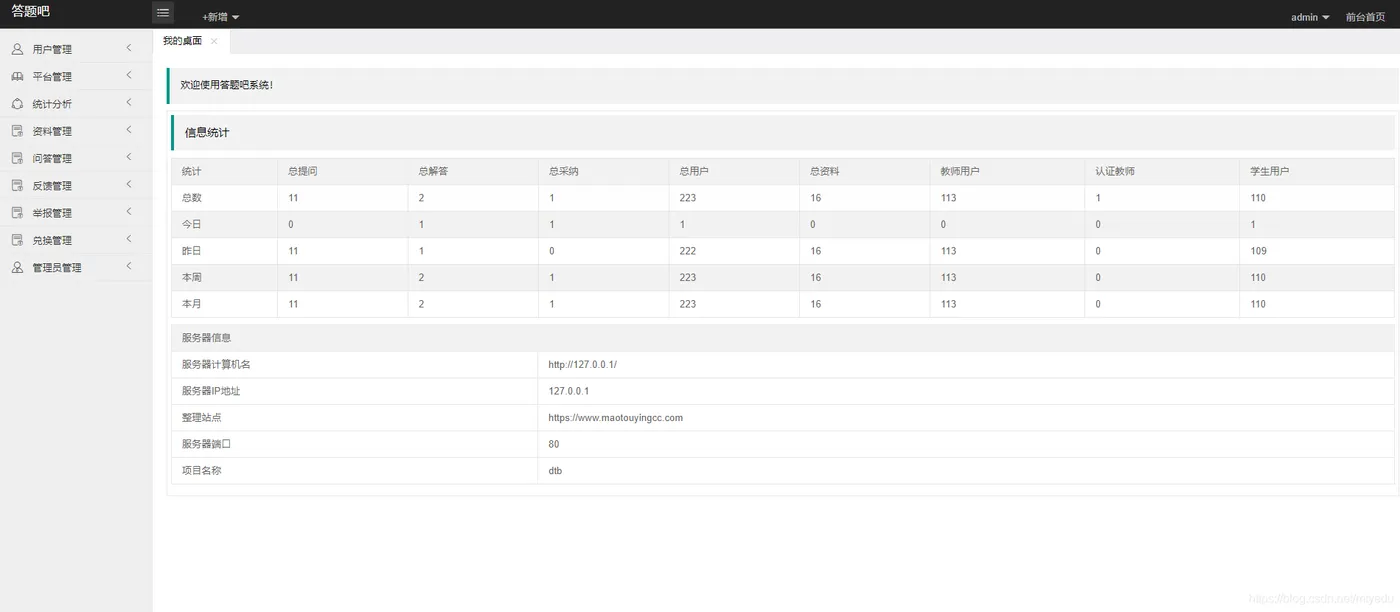Go to 前台首页 link
Screen dimensions: 1400x612
[1365, 17]
